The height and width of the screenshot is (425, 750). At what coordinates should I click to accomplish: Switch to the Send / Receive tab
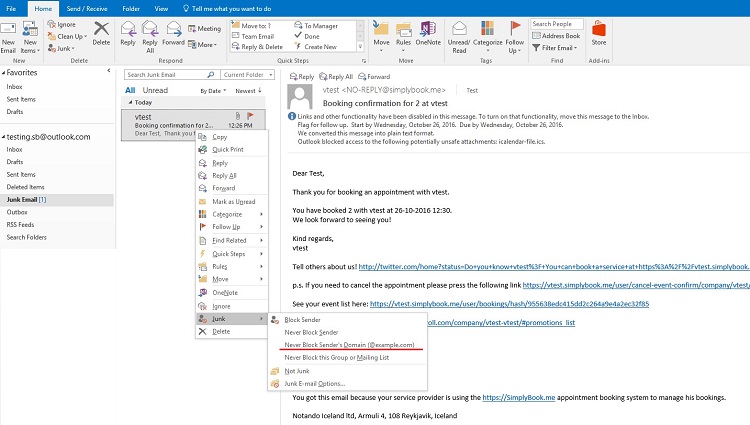(85, 7)
